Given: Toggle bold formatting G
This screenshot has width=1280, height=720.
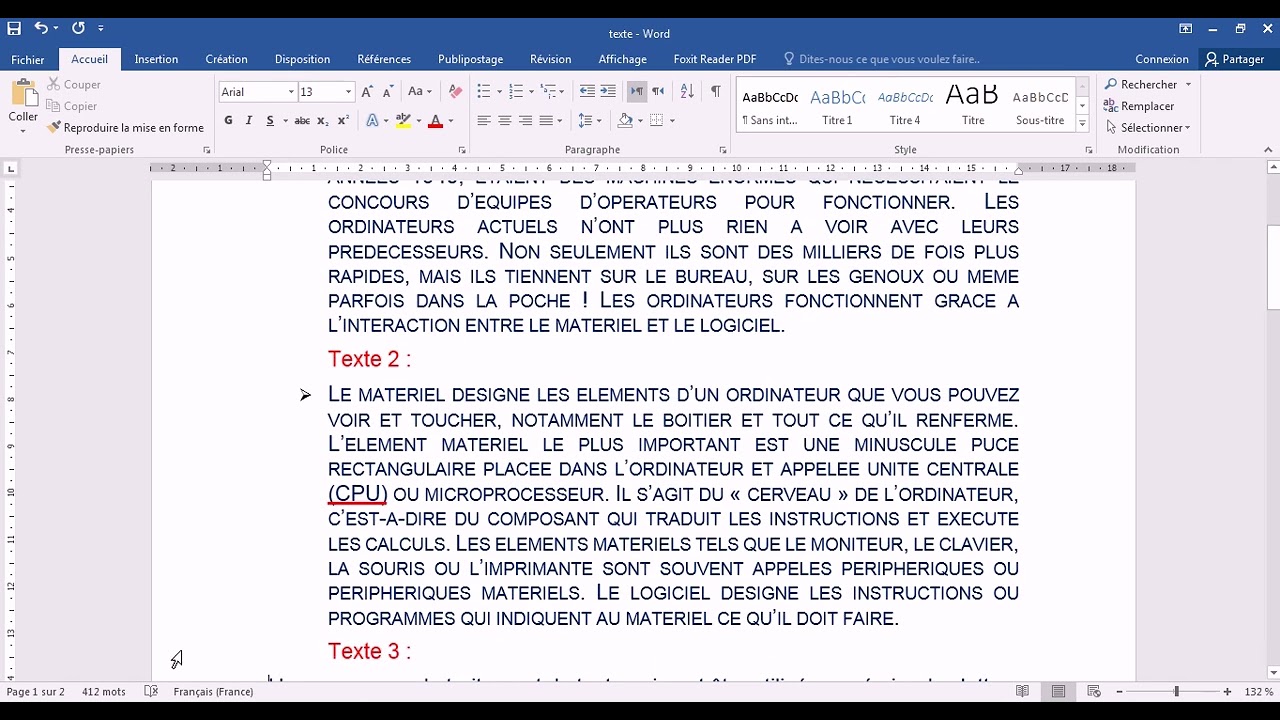Looking at the screenshot, I should pos(228,121).
